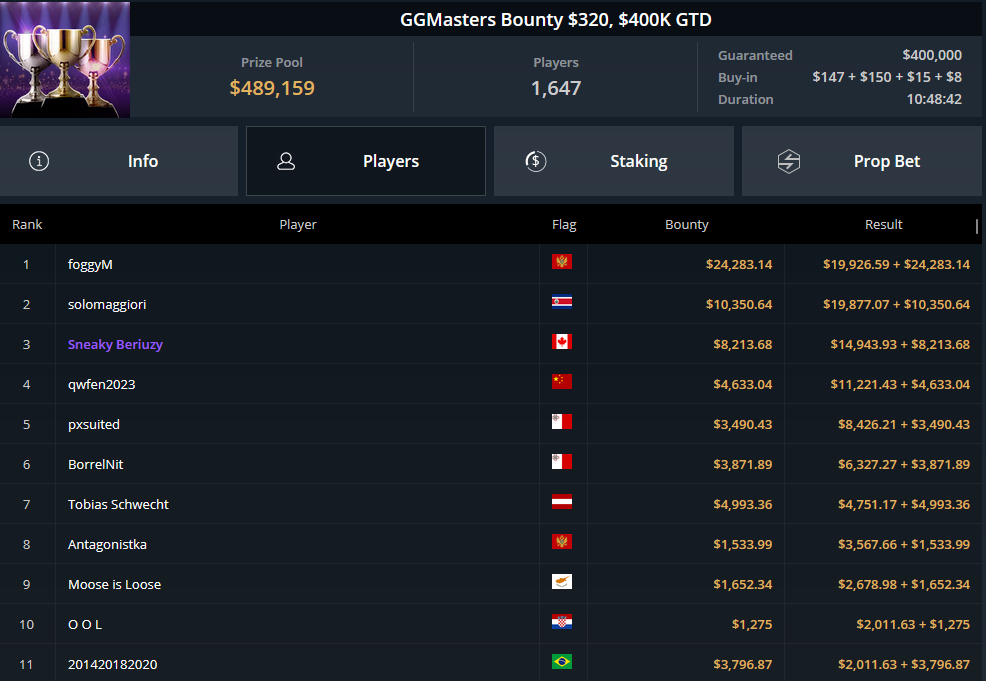
Task: Click 201420182020's bounty $3,796.87
Action: (x=743, y=664)
